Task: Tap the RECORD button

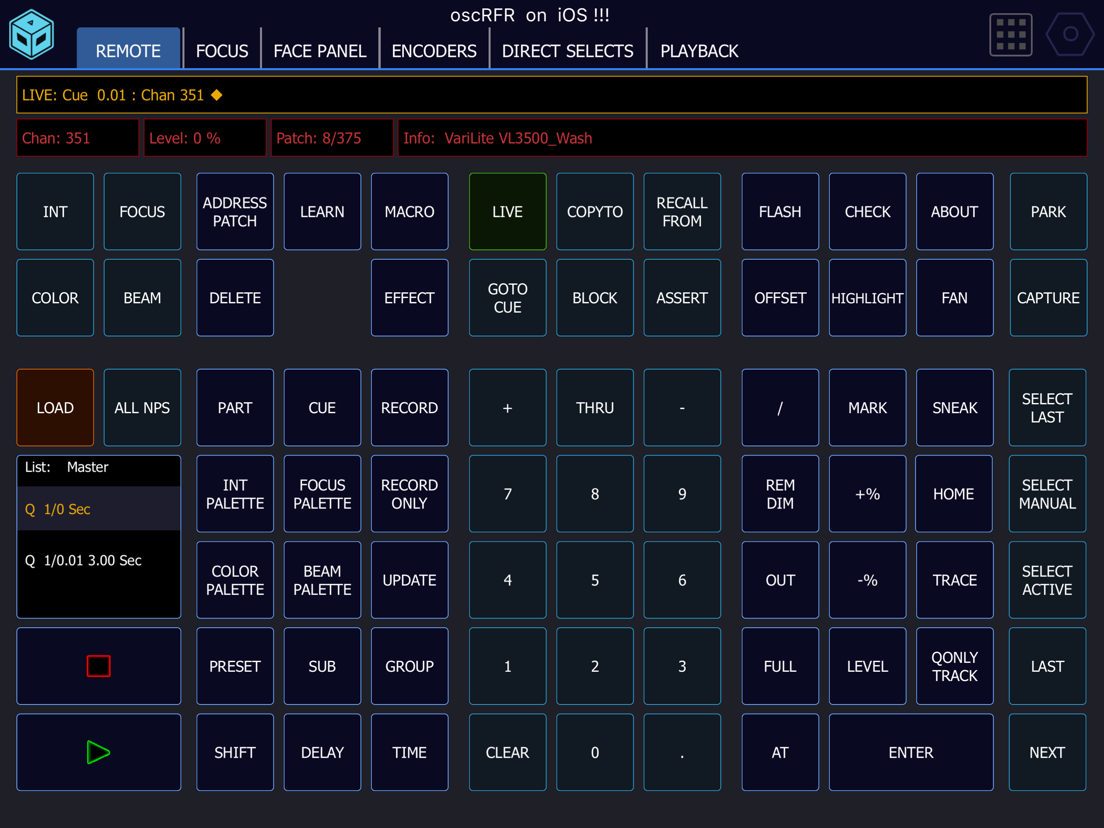Action: pyautogui.click(x=410, y=408)
